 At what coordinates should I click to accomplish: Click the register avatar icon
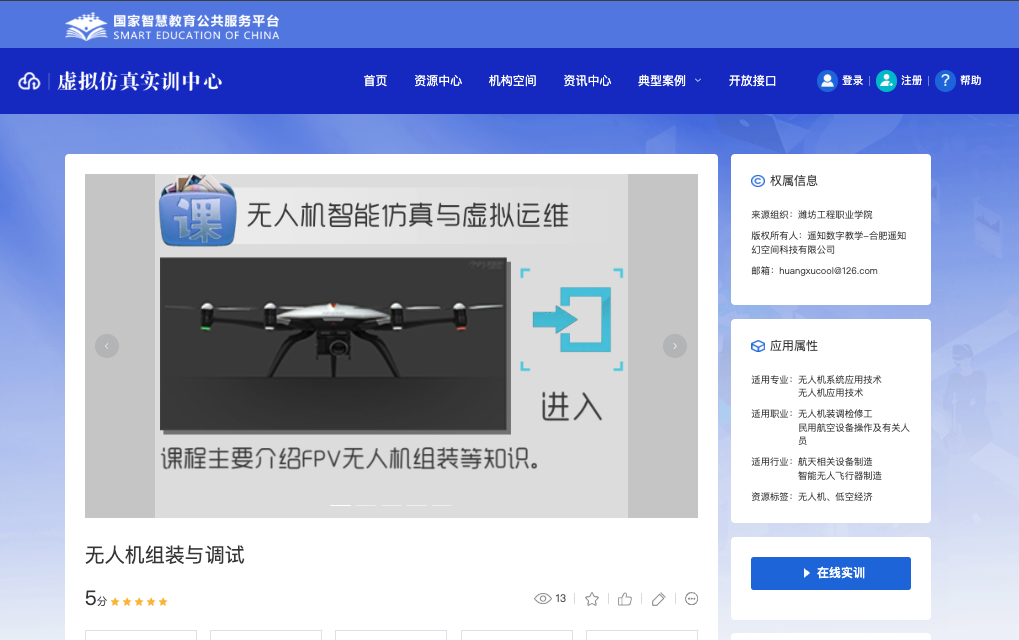coord(886,81)
